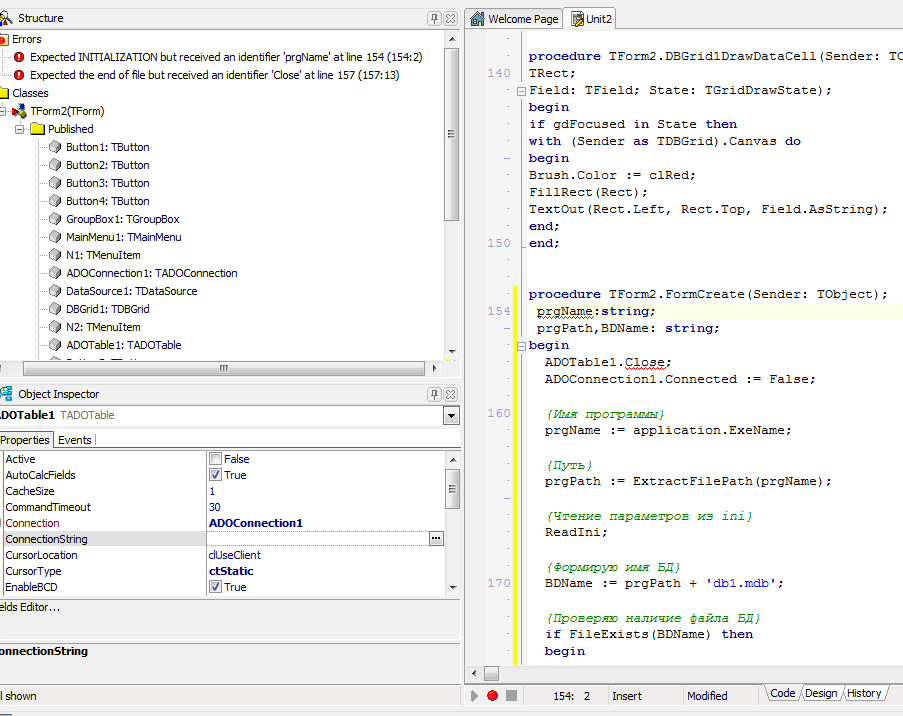Uncheck the AutoCalcFields checkbox
This screenshot has width=903, height=716.
point(215,475)
